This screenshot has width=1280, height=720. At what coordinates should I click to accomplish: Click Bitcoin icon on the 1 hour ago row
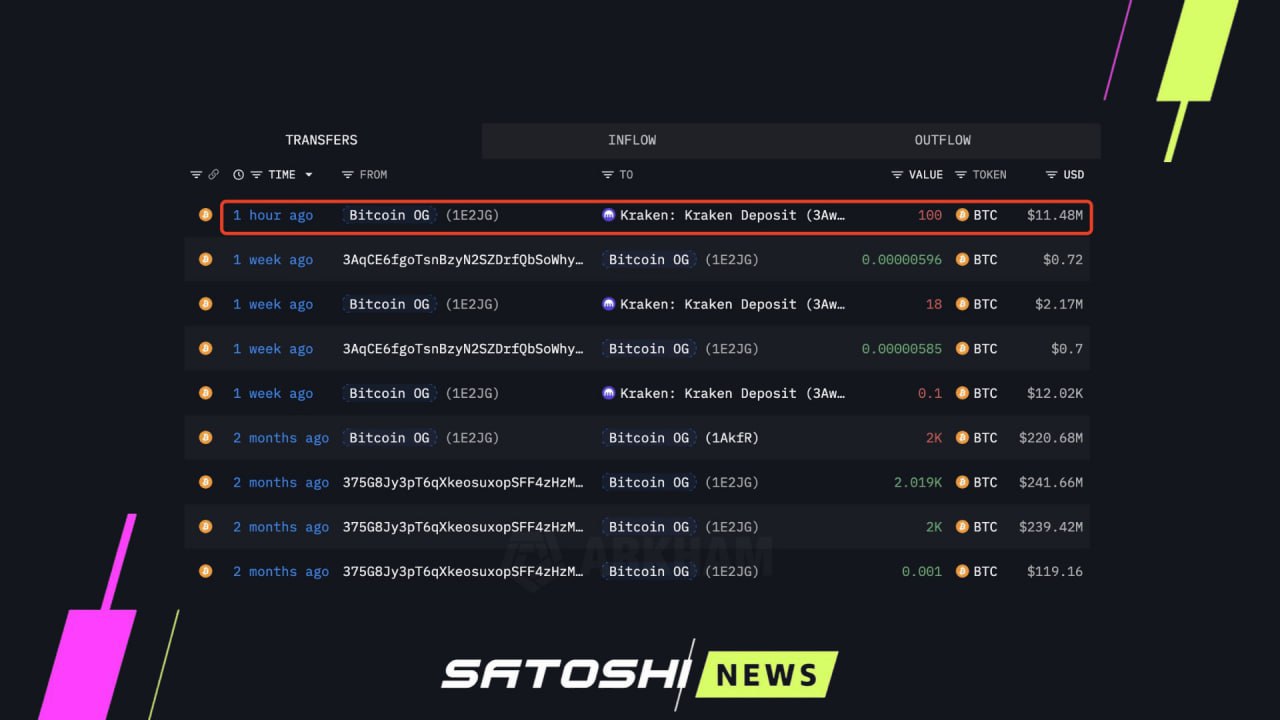tap(205, 215)
